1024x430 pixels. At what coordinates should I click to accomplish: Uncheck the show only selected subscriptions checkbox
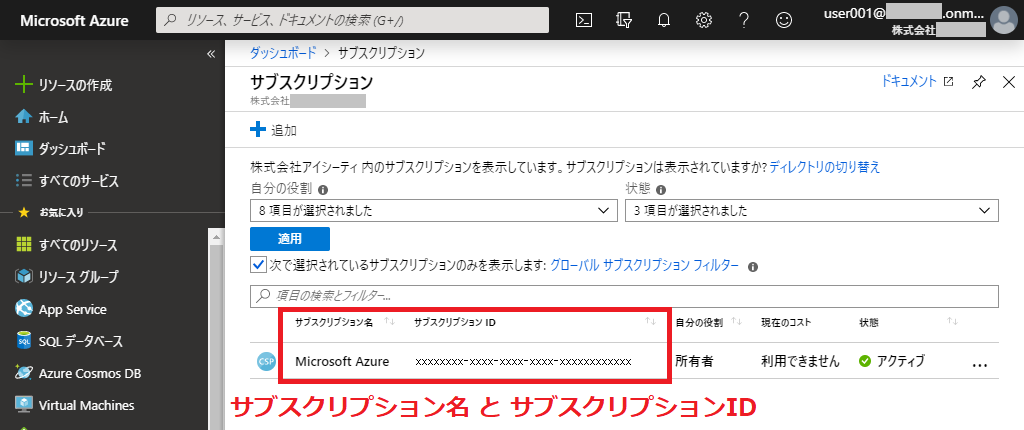[257, 265]
